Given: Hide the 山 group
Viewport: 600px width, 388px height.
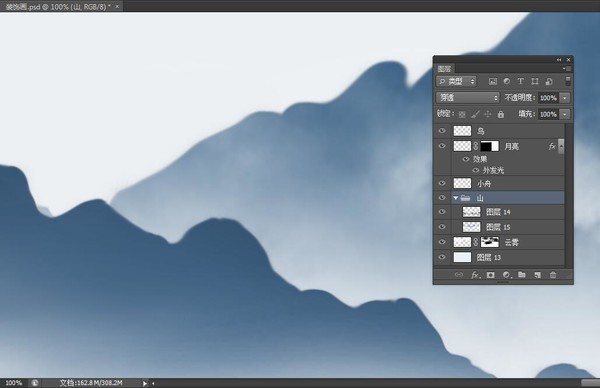Looking at the screenshot, I should (442, 198).
